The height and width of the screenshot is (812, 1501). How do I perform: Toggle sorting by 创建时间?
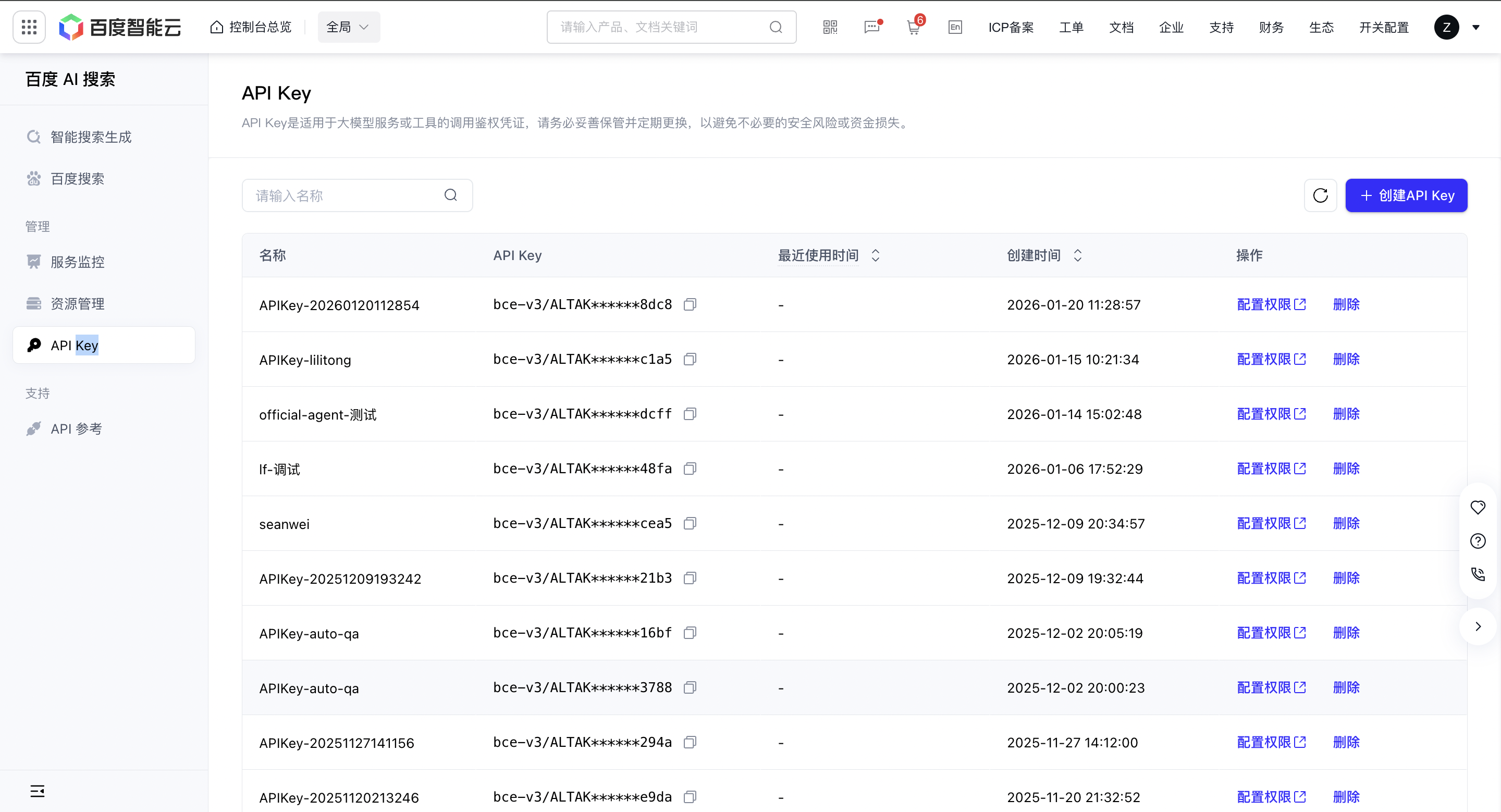point(1077,255)
